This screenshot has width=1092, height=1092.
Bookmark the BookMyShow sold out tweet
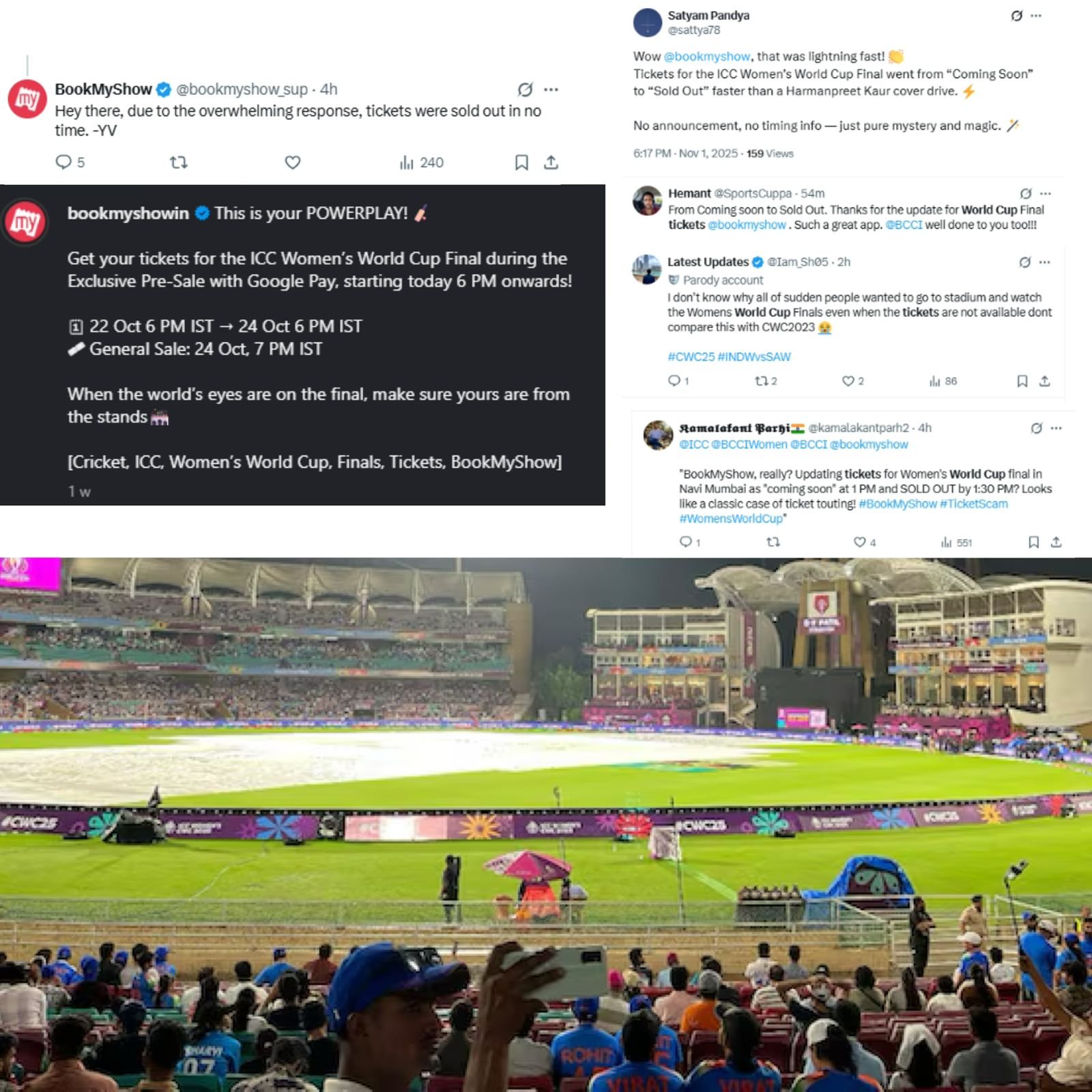tap(521, 162)
